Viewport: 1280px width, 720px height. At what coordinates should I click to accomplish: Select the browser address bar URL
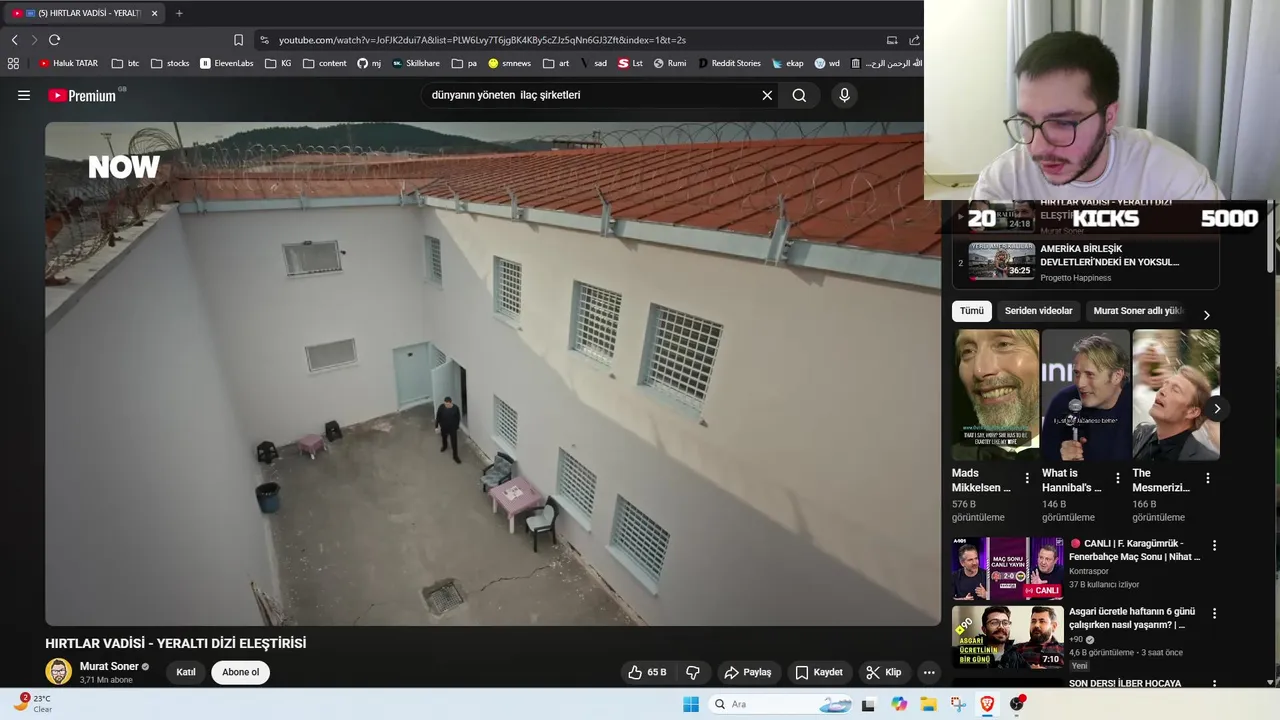tap(482, 40)
